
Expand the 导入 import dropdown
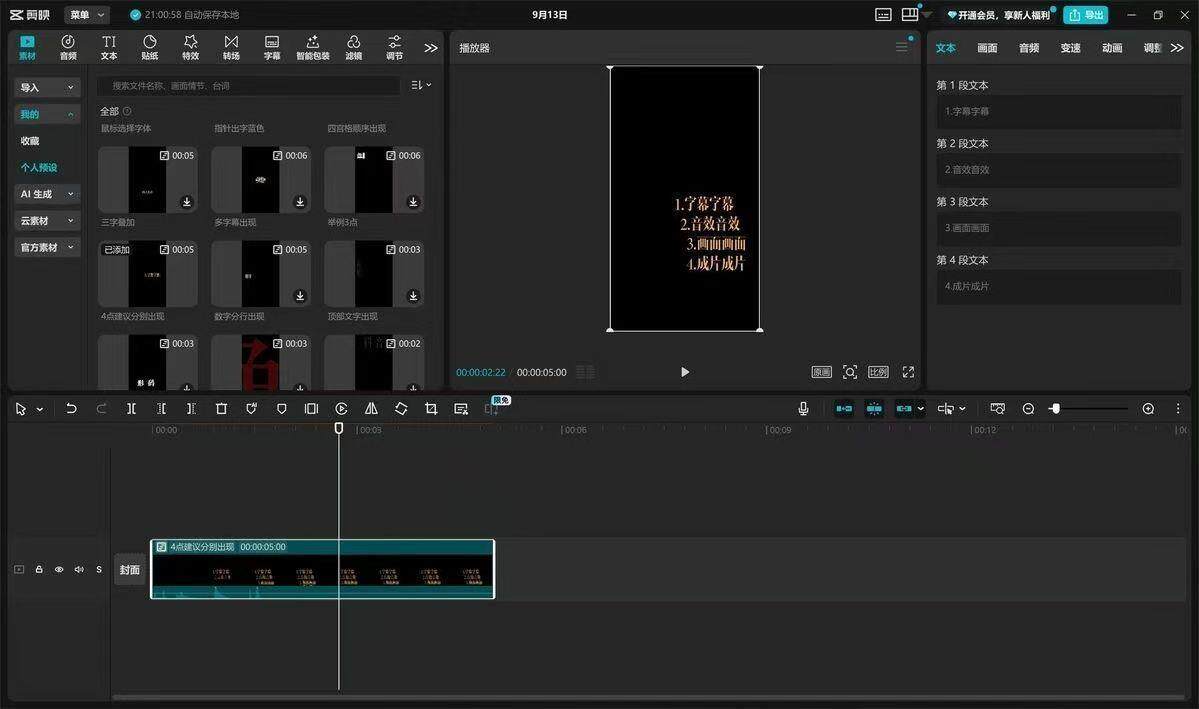[x=47, y=87]
